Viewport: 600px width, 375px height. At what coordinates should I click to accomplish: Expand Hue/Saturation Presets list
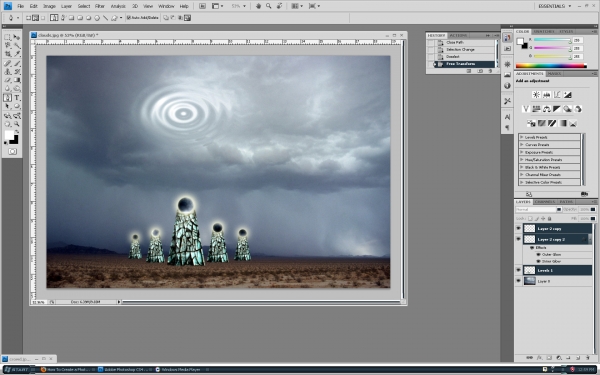[521, 160]
